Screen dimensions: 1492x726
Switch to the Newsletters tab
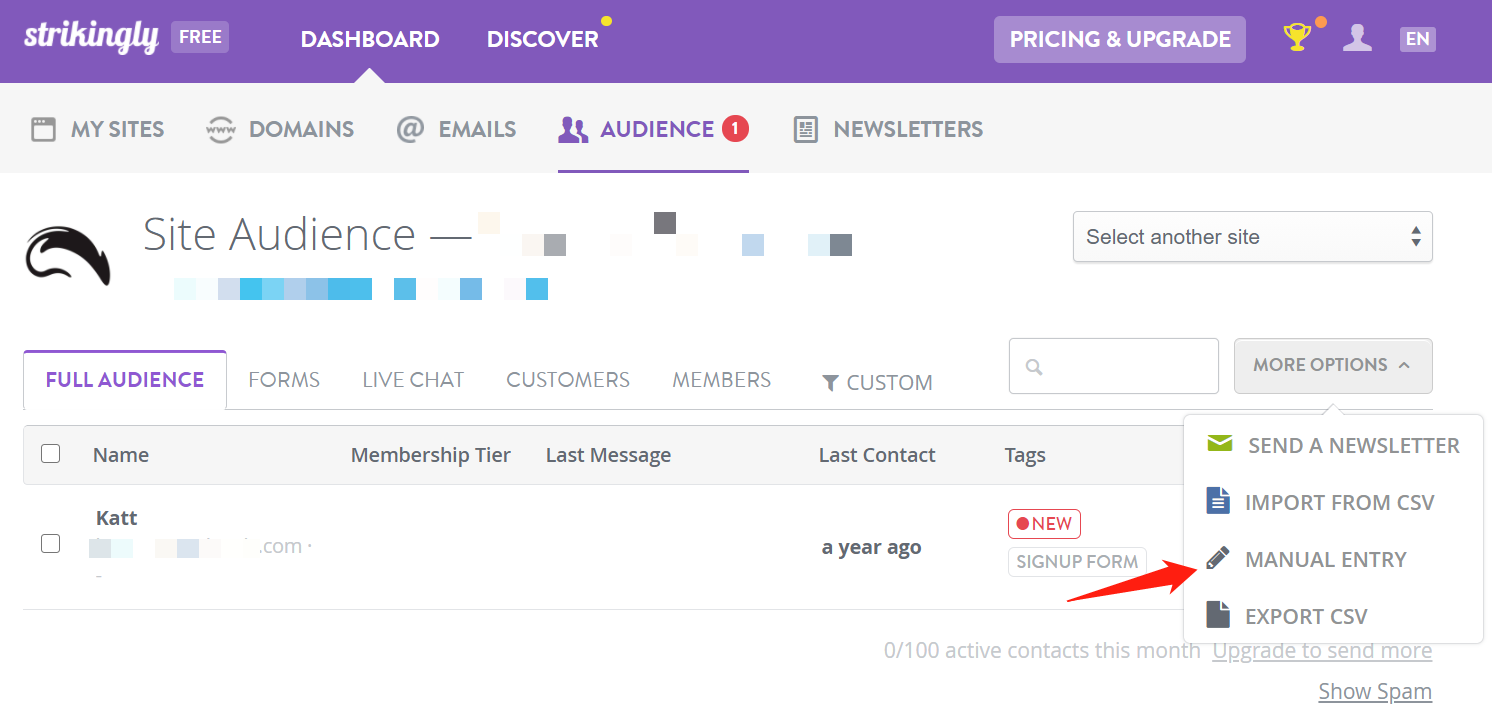[888, 129]
